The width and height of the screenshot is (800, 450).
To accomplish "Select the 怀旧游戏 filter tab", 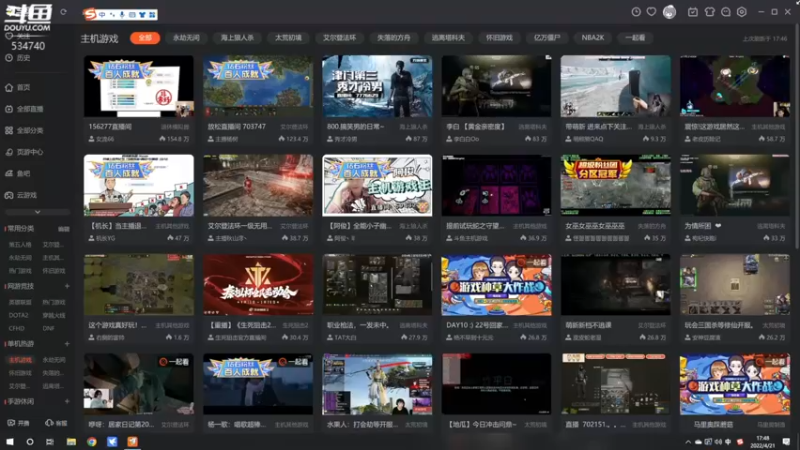I will [x=499, y=38].
